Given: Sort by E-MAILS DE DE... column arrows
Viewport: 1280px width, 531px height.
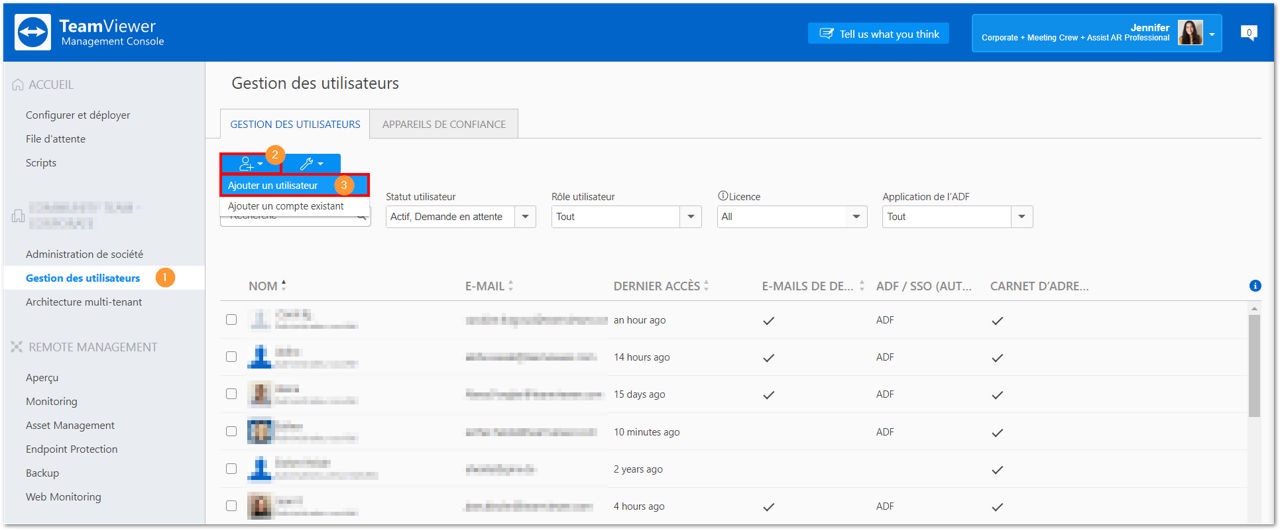Looking at the screenshot, I should [x=861, y=286].
